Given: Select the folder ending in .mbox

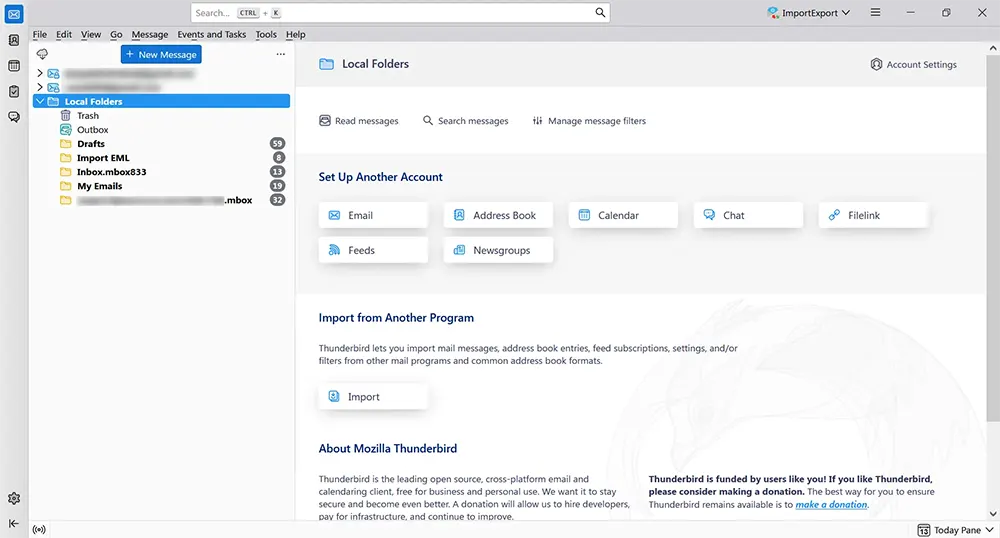Looking at the screenshot, I should (x=161, y=200).
